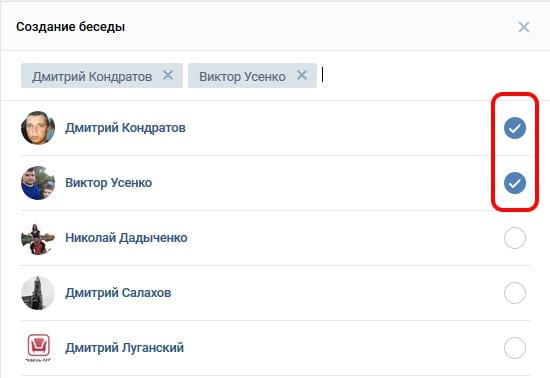
Task: Remove Виктор Усенко chip from recipients
Action: pyautogui.click(x=302, y=75)
